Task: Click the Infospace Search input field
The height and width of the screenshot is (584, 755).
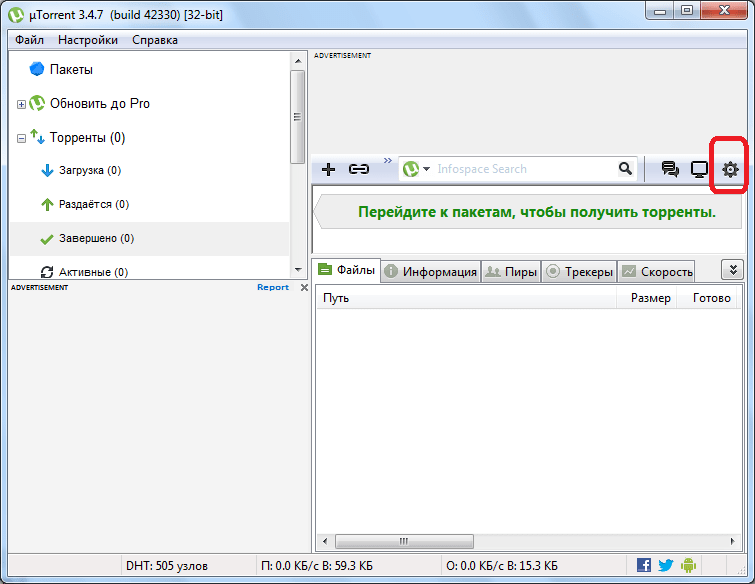Action: pos(525,169)
